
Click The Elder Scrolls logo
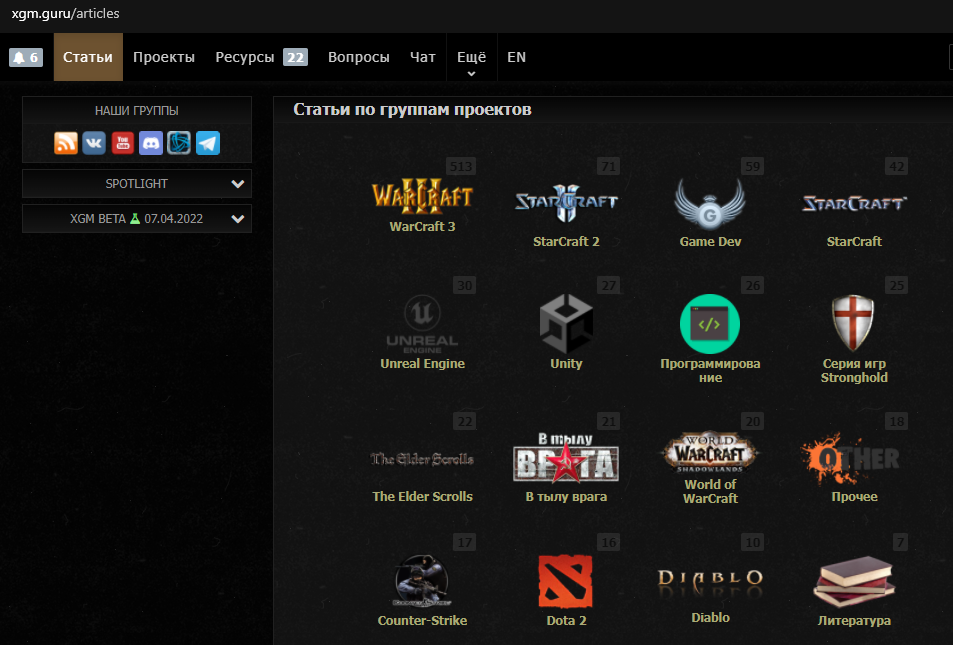click(422, 459)
